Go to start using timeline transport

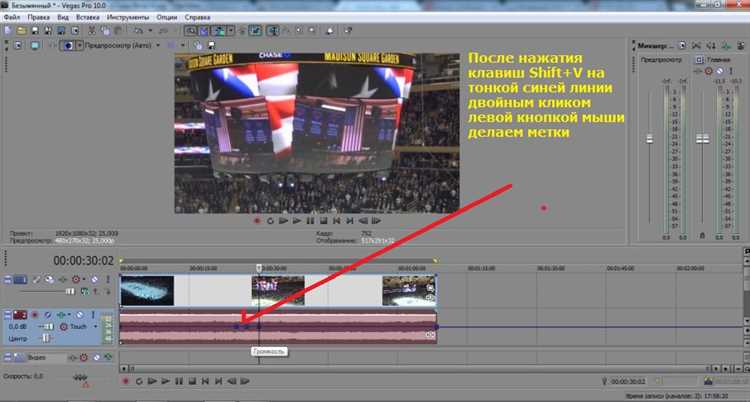click(205, 381)
